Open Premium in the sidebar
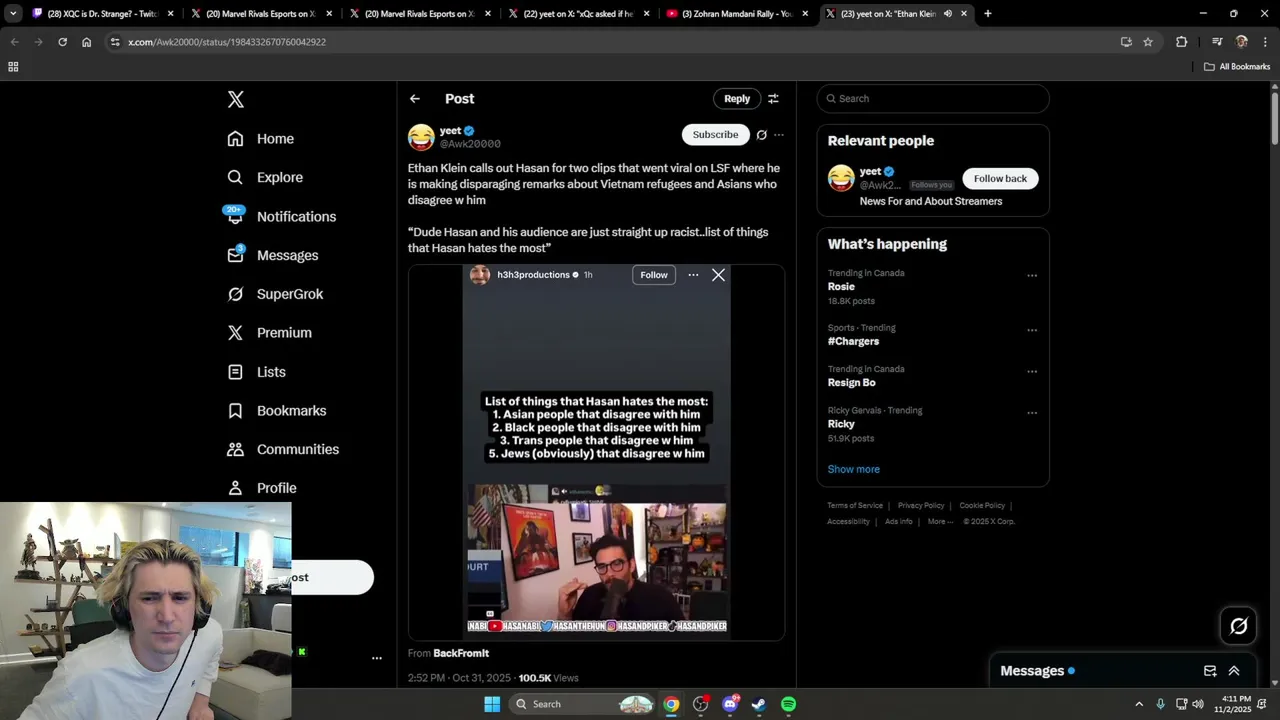1280x720 pixels. (270, 333)
